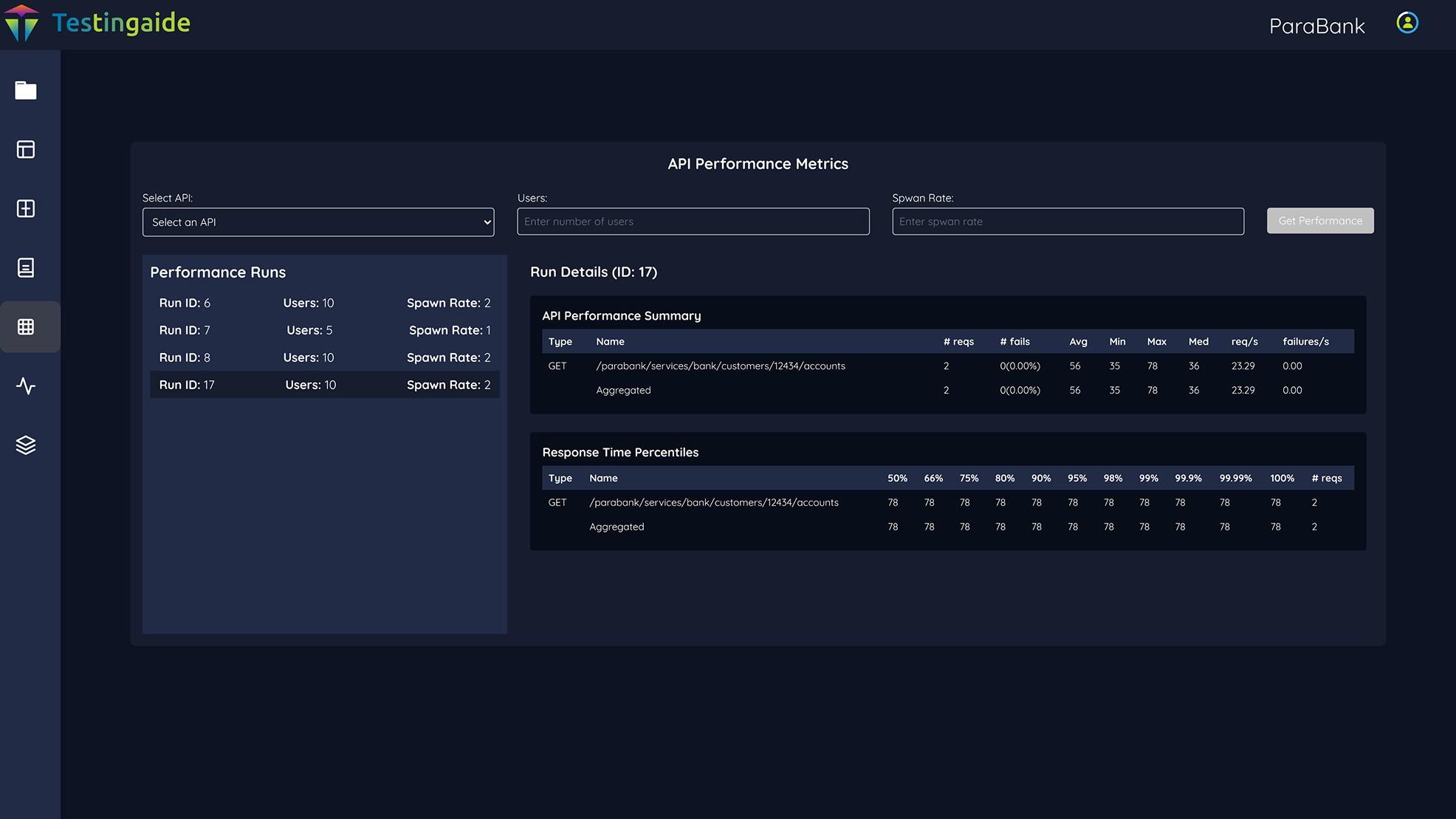
Task: Click the ParaBank project name
Action: (1316, 26)
